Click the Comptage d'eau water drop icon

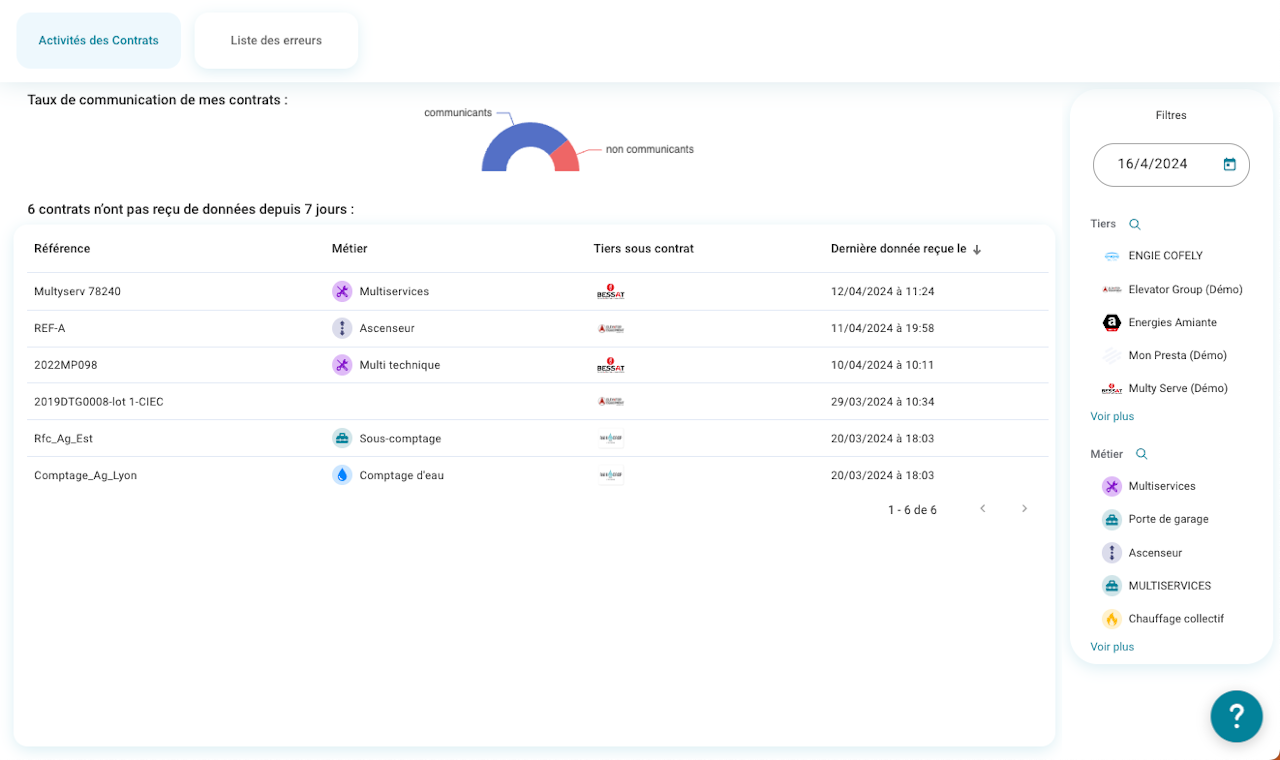click(x=342, y=475)
